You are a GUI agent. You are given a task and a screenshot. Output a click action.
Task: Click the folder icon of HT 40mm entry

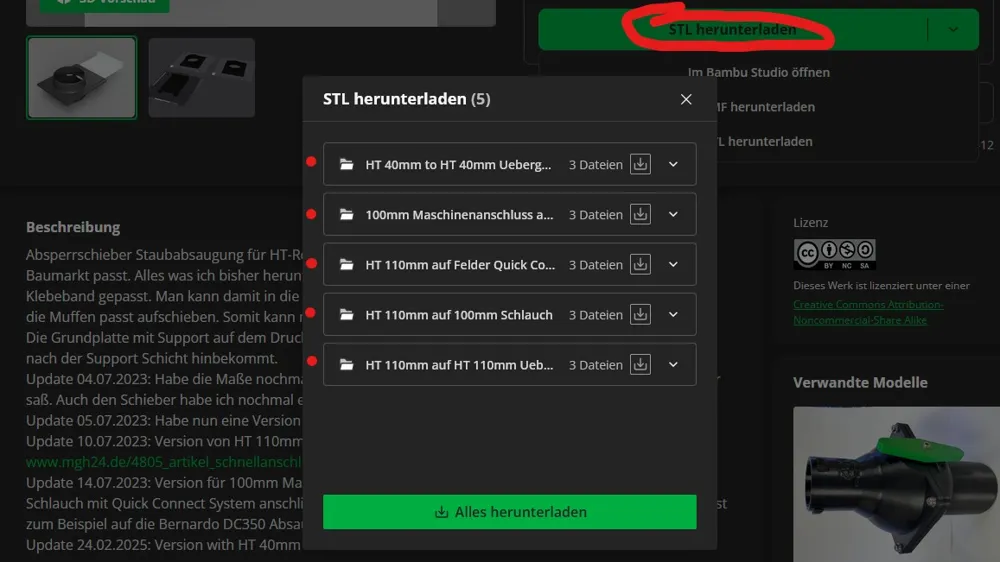[346, 165]
